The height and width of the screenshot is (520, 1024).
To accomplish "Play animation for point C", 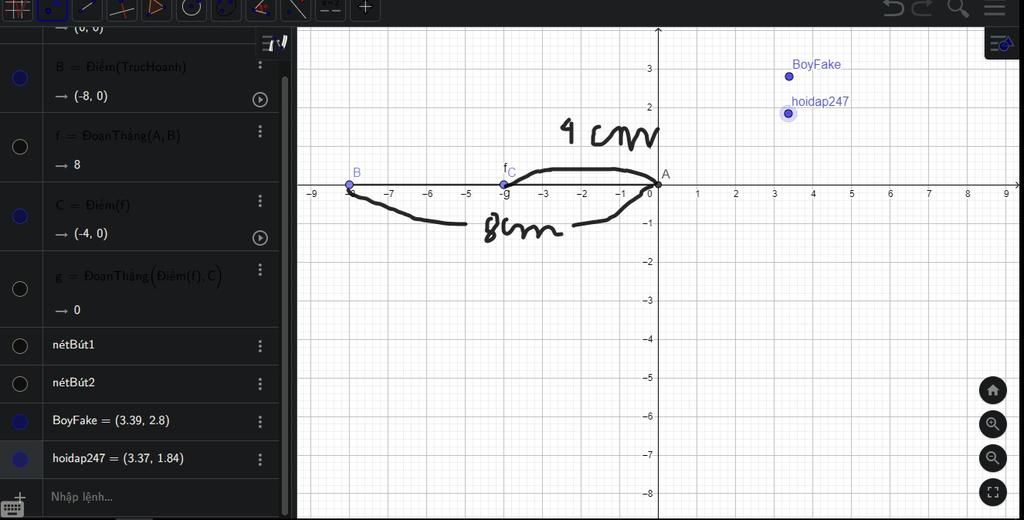I will coord(260,238).
